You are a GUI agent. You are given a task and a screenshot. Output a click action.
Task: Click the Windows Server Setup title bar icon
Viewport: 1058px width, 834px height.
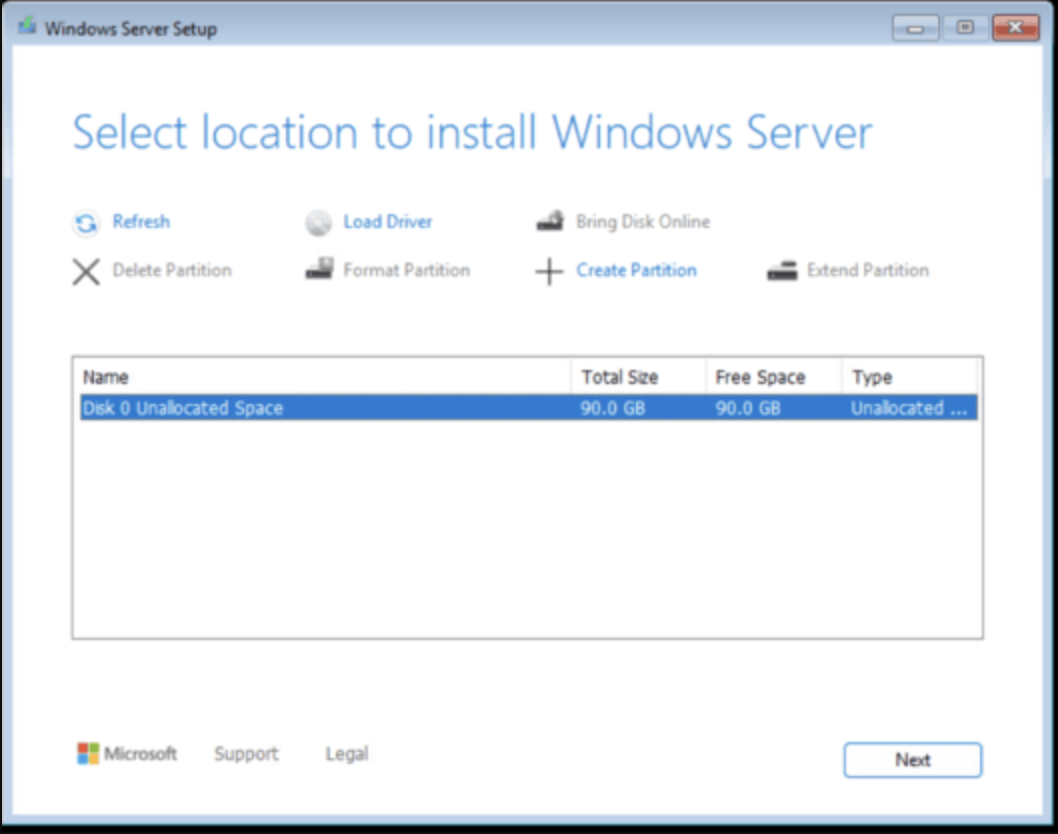[x=27, y=26]
